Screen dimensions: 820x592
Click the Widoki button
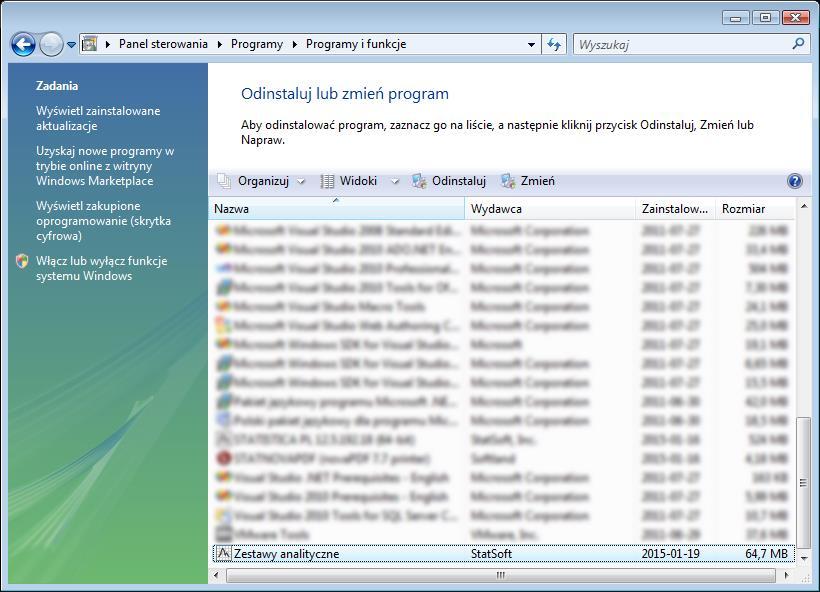(358, 181)
